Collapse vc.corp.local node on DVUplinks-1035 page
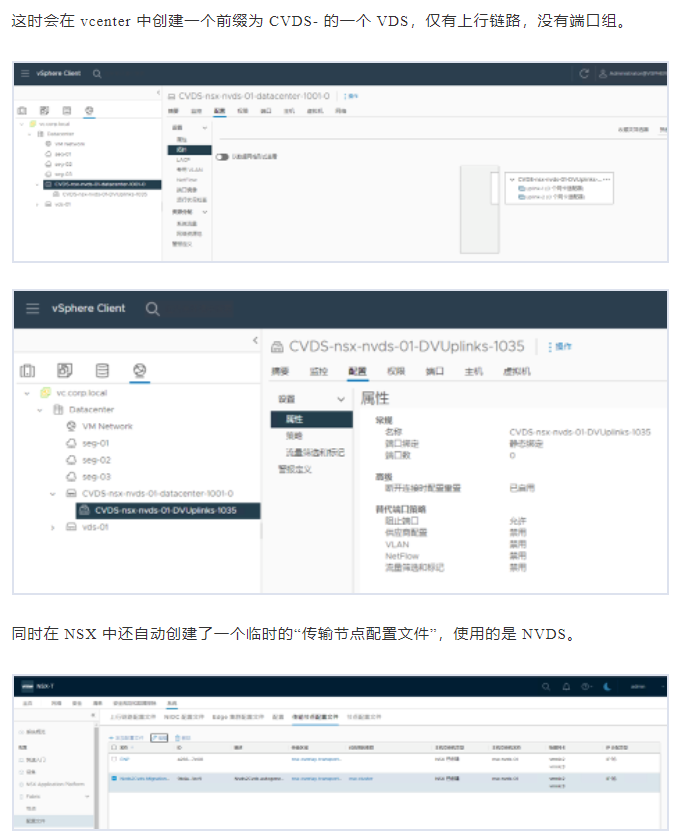Screen dimensions: 679x838 [x=27, y=393]
